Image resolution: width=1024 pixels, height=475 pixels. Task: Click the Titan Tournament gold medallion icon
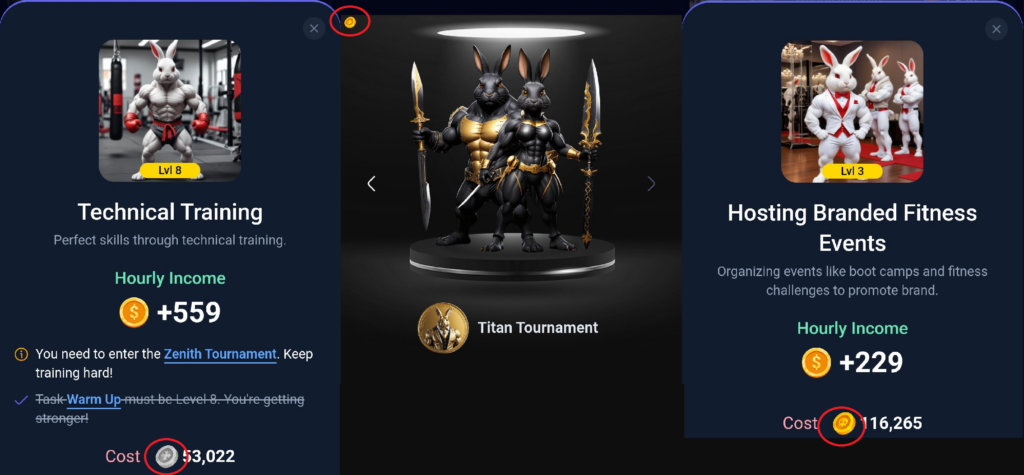click(x=443, y=327)
